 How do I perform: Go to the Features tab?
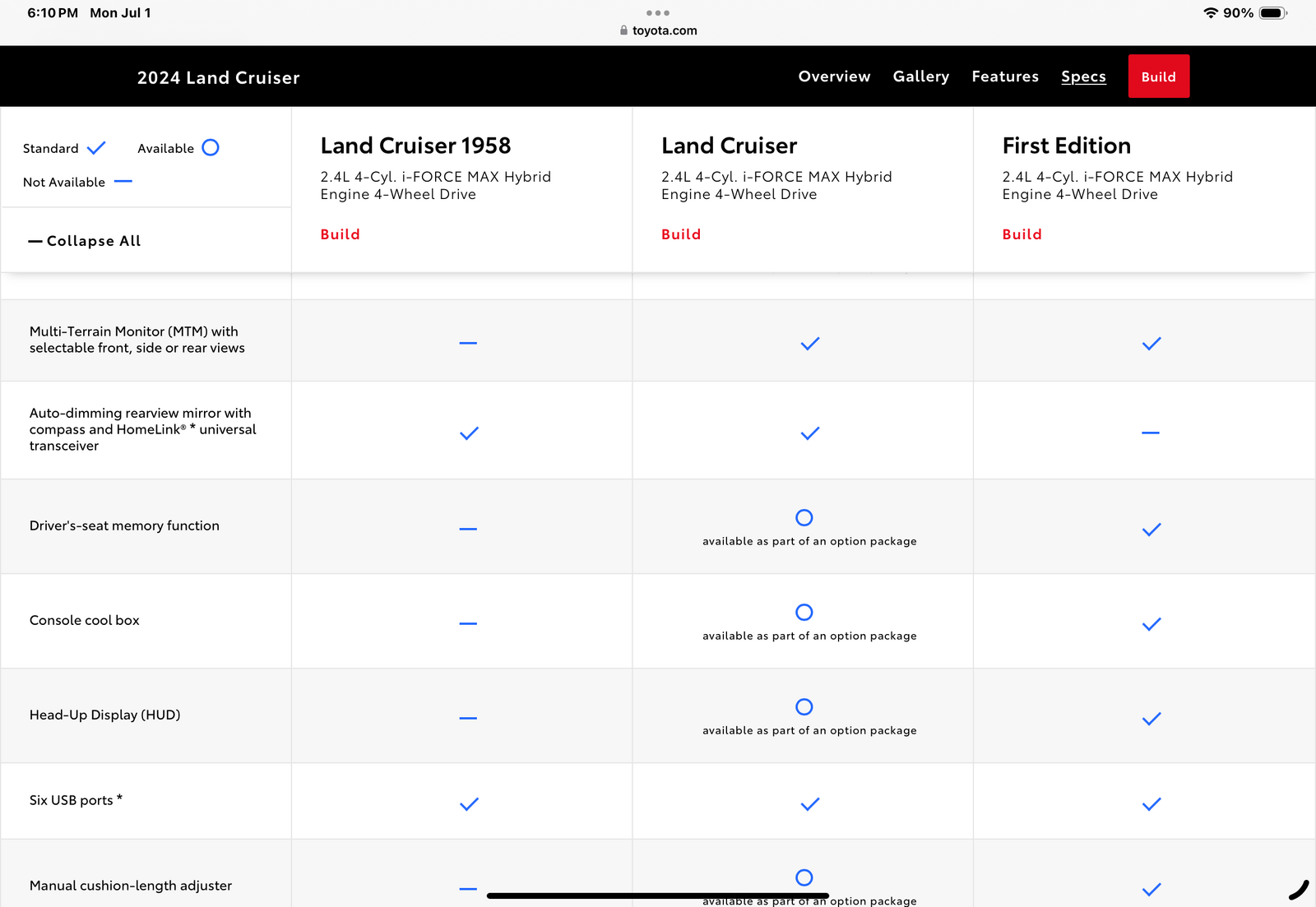1005,76
